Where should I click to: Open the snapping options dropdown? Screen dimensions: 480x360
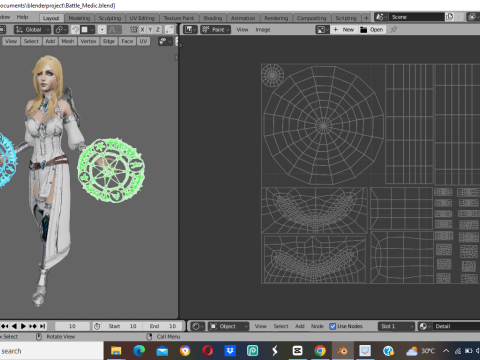tap(88, 30)
